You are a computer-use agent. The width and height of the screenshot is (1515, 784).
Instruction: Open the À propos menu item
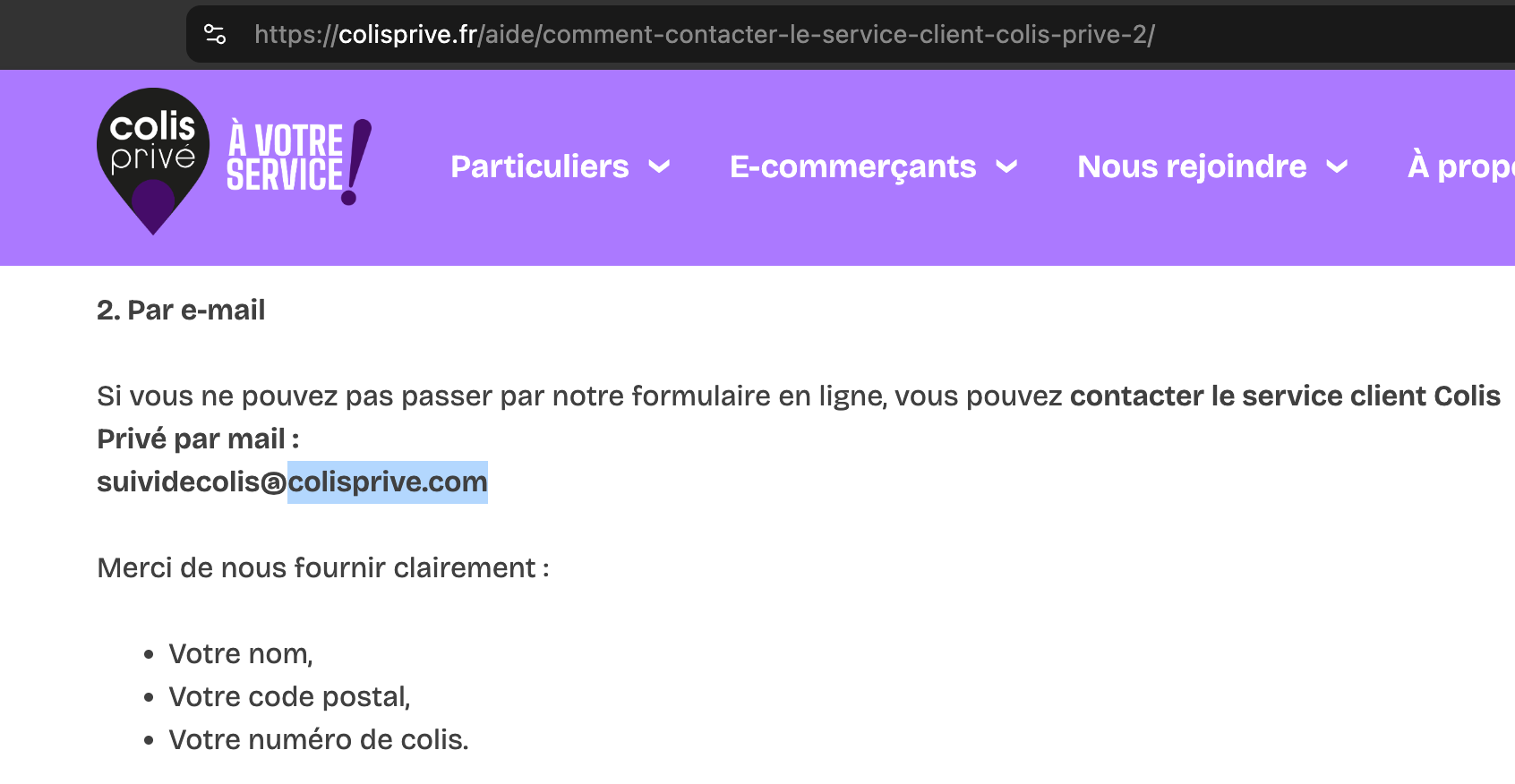(1459, 166)
